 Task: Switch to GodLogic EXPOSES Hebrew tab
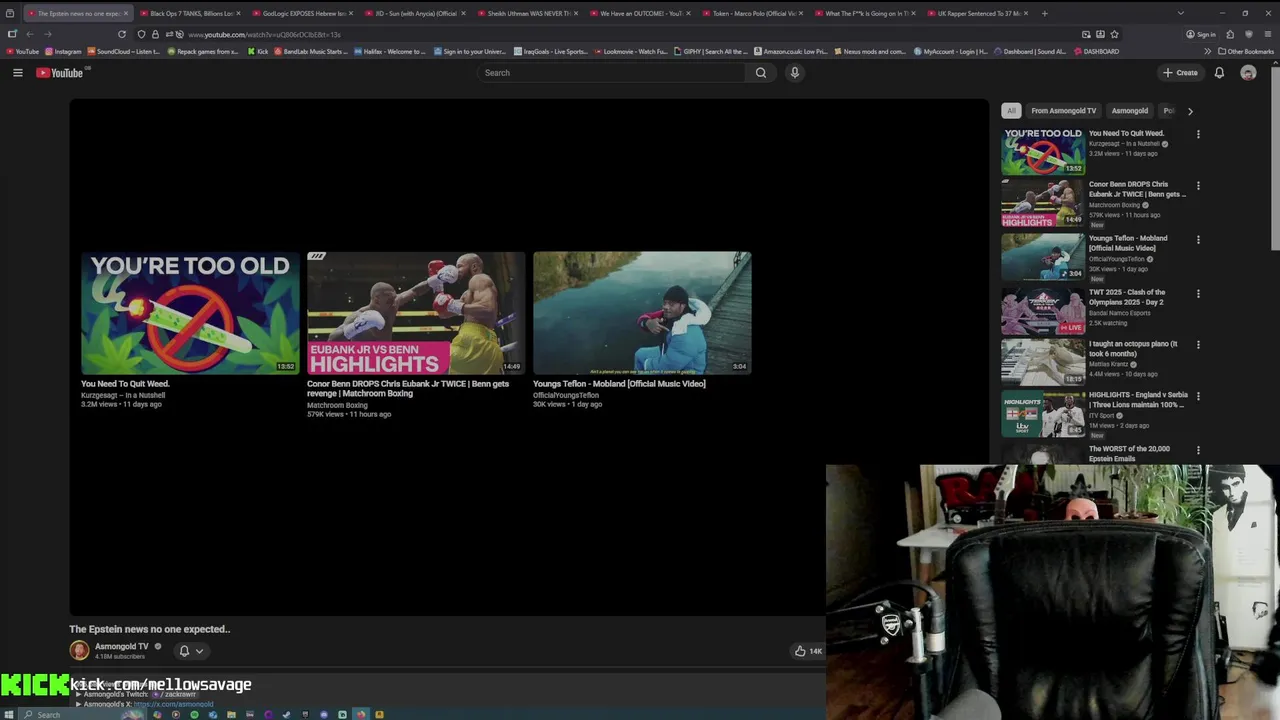303,13
